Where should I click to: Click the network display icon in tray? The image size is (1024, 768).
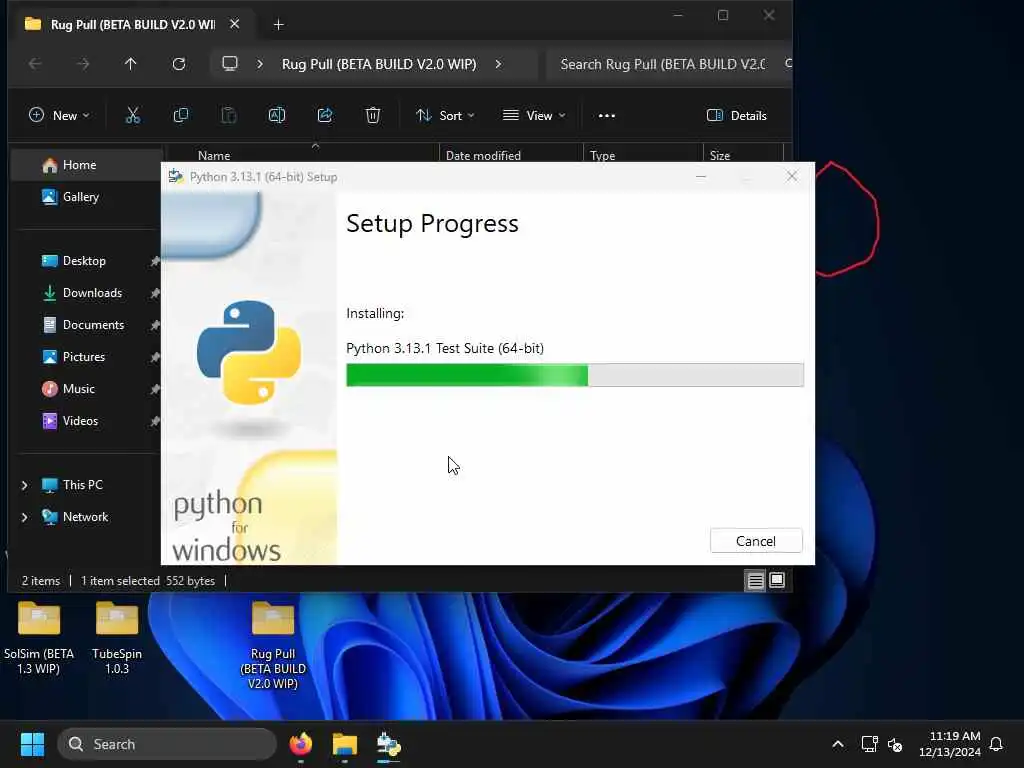[x=869, y=744]
